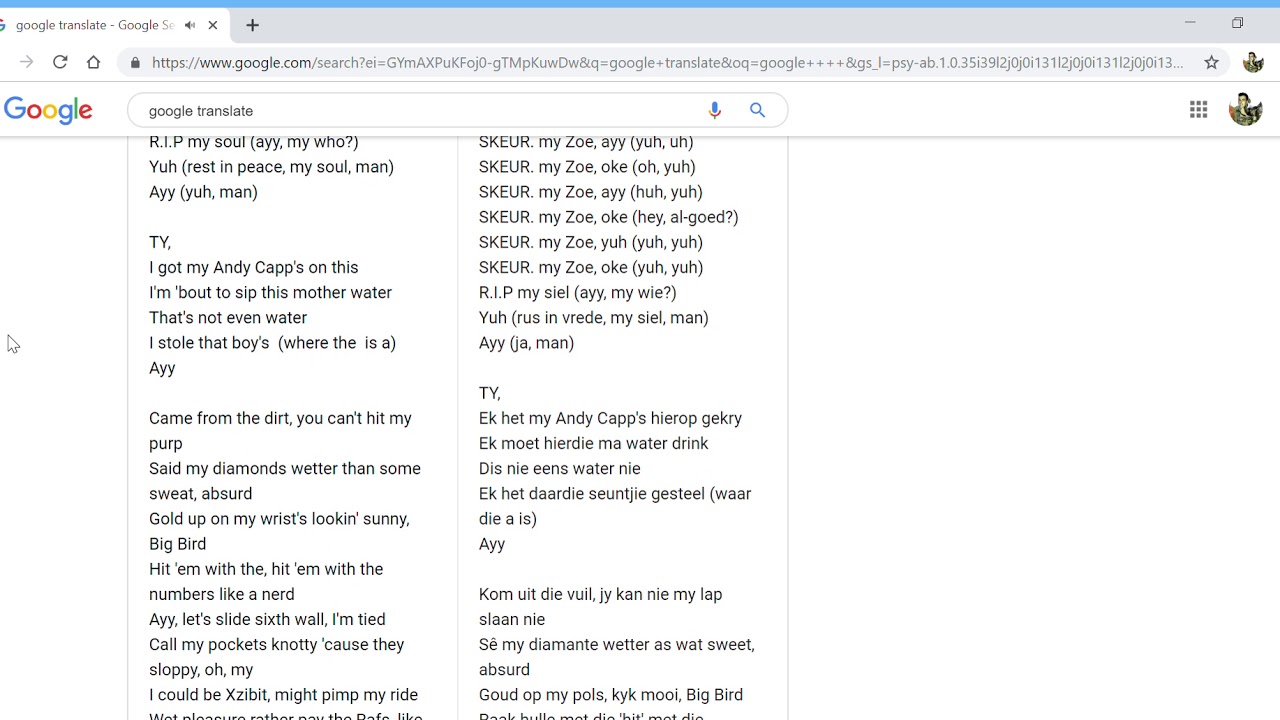The height and width of the screenshot is (720, 1280).
Task: Open a new browser tab
Action: (x=252, y=25)
